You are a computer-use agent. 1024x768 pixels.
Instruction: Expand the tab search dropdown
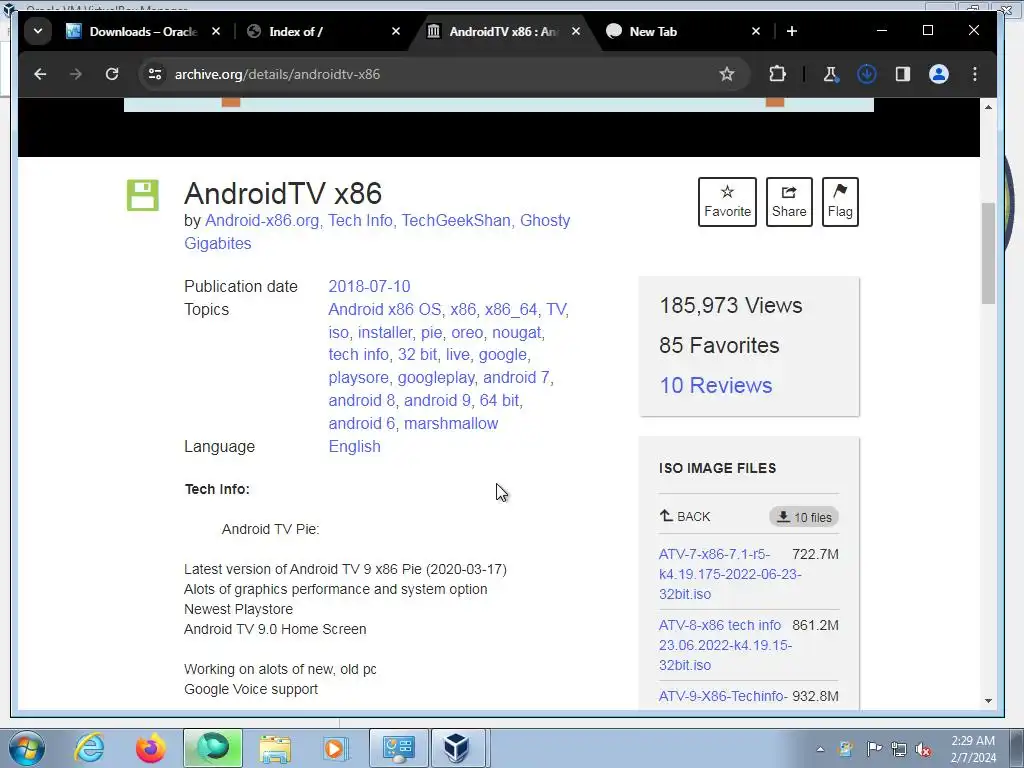[x=38, y=31]
